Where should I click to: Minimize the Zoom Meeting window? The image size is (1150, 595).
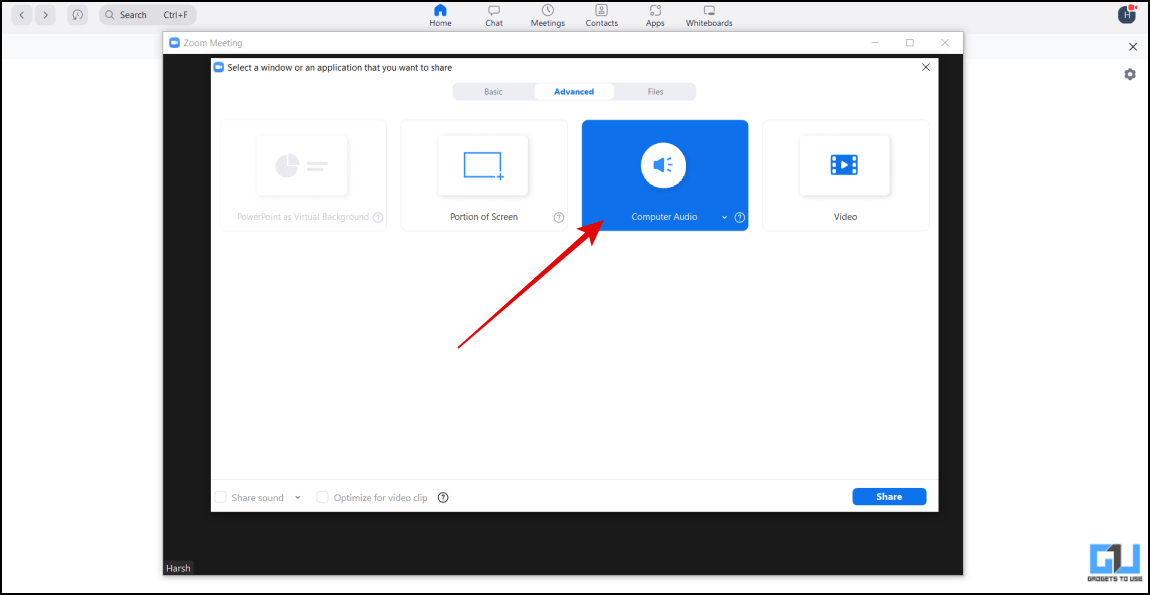tap(875, 43)
